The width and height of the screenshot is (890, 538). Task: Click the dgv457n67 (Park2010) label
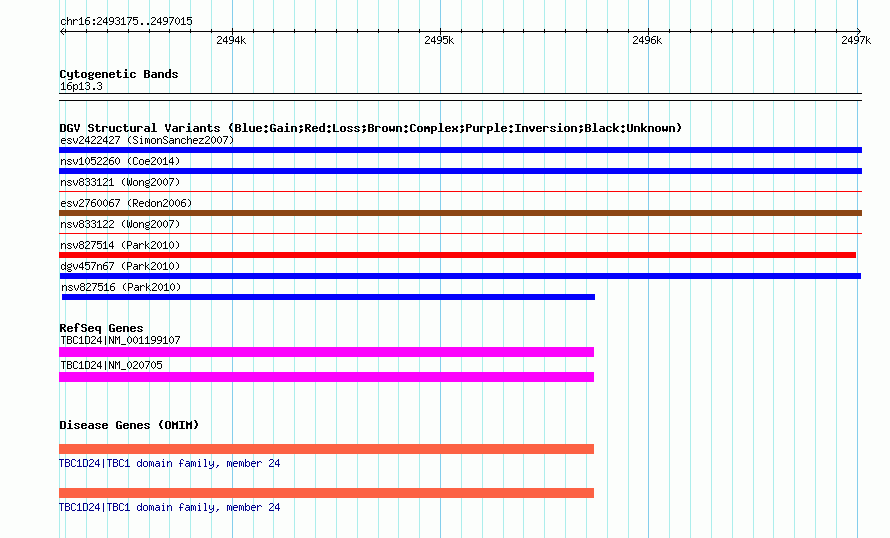point(120,266)
